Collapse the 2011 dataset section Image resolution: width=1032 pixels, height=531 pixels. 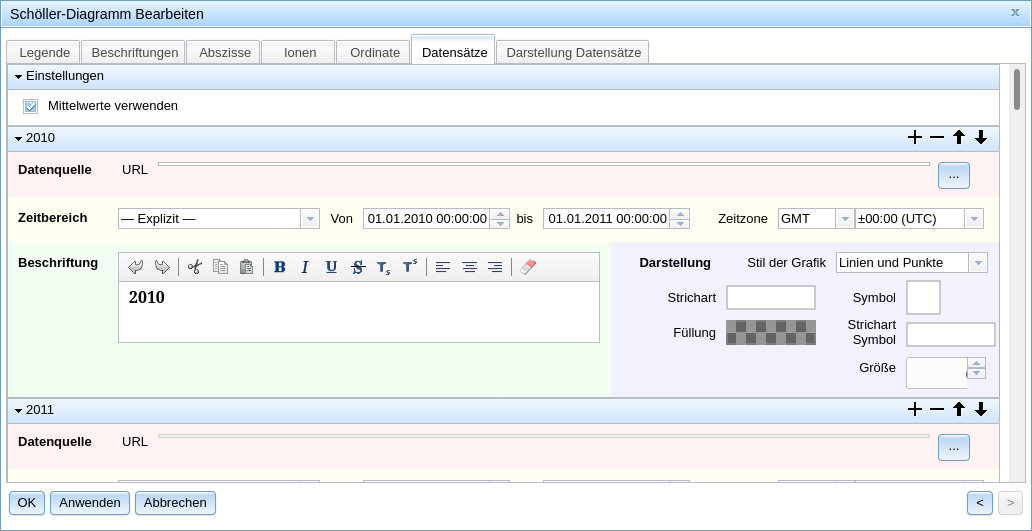[18, 410]
